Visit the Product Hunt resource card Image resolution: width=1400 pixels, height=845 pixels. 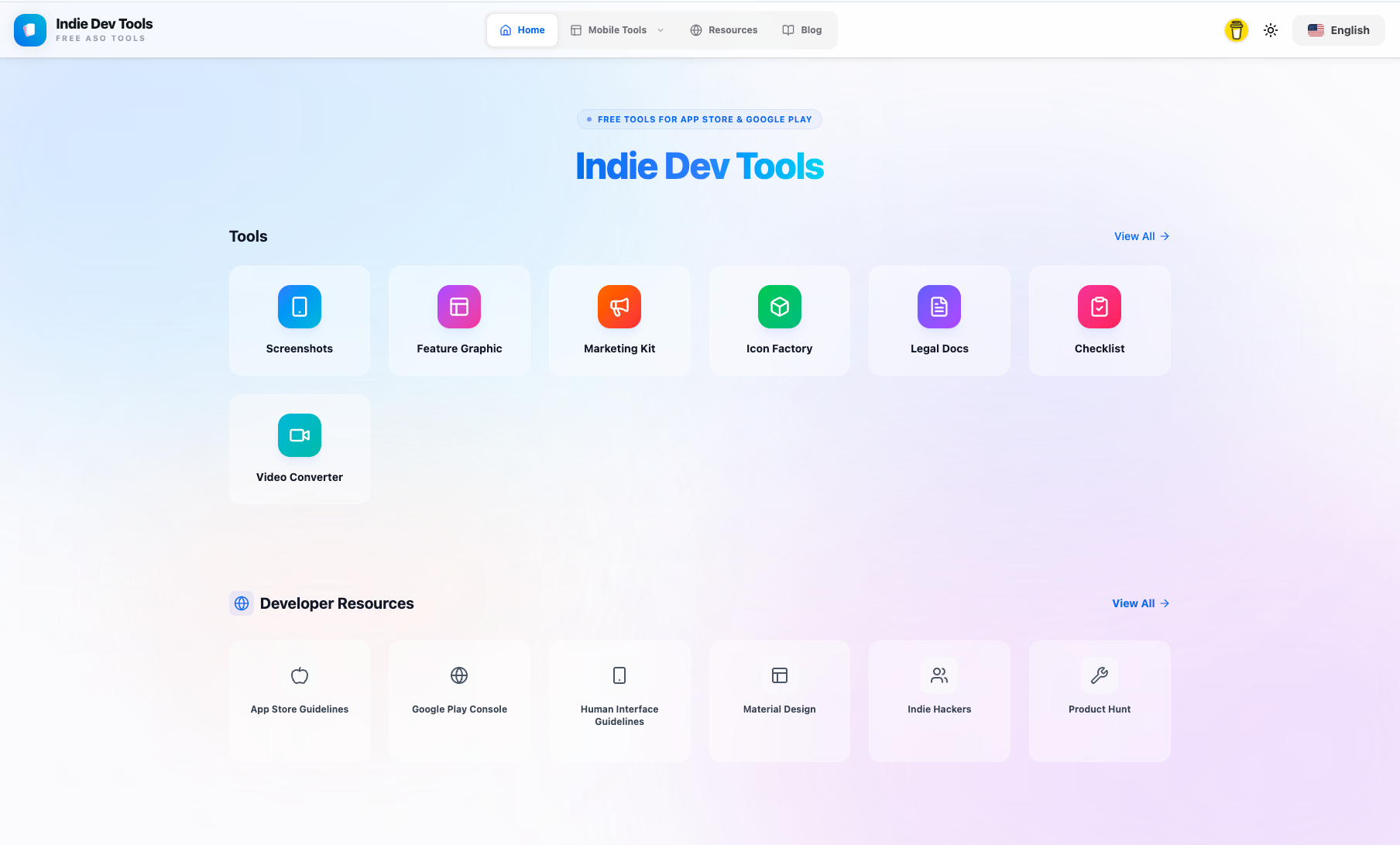1099,701
